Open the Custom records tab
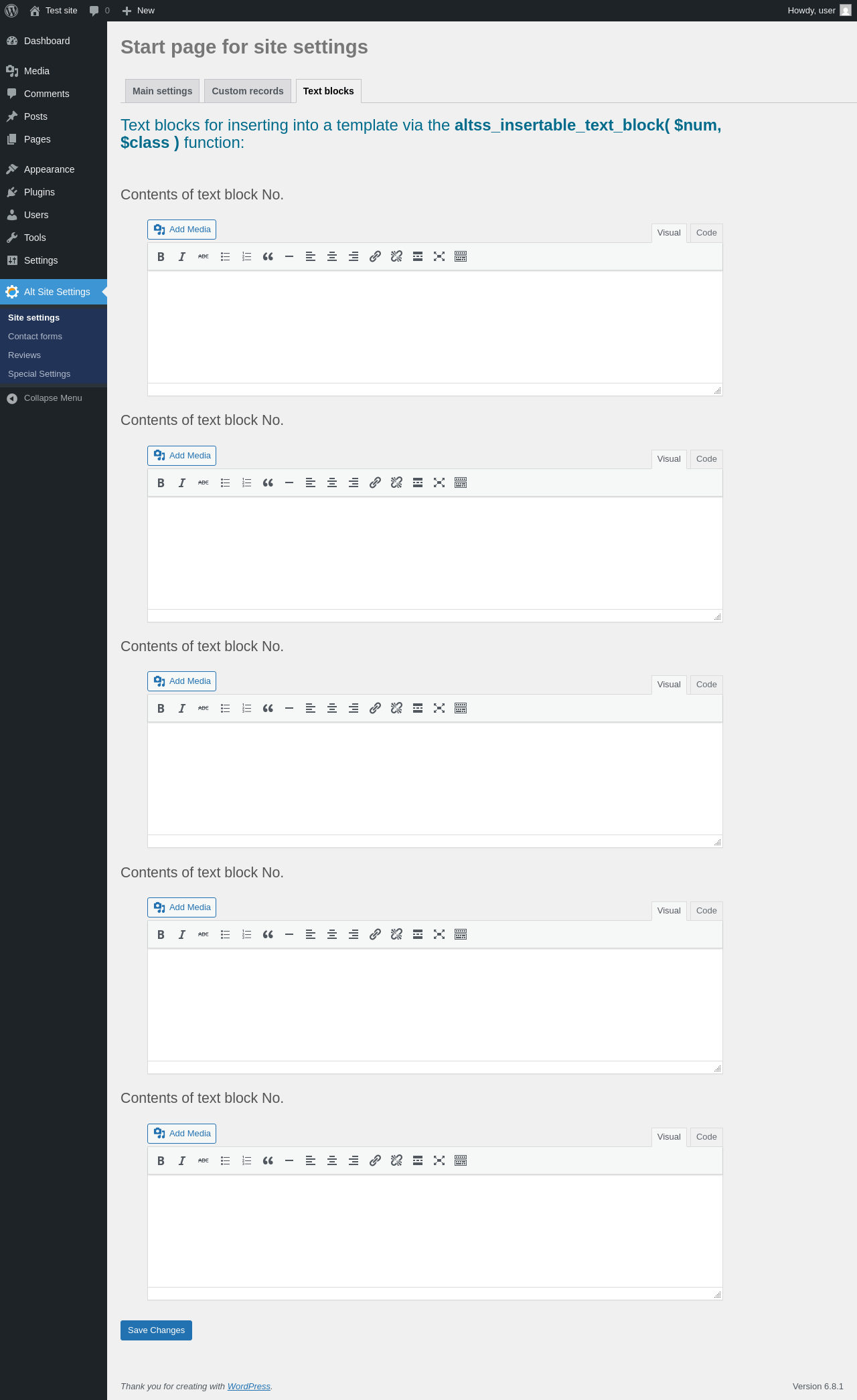 248,91
